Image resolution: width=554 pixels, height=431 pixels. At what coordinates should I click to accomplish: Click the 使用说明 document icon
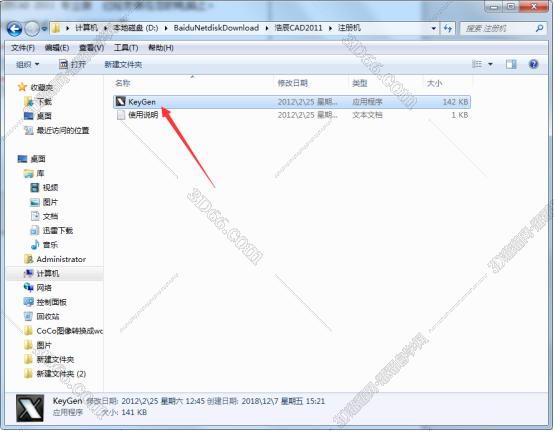click(x=121, y=115)
